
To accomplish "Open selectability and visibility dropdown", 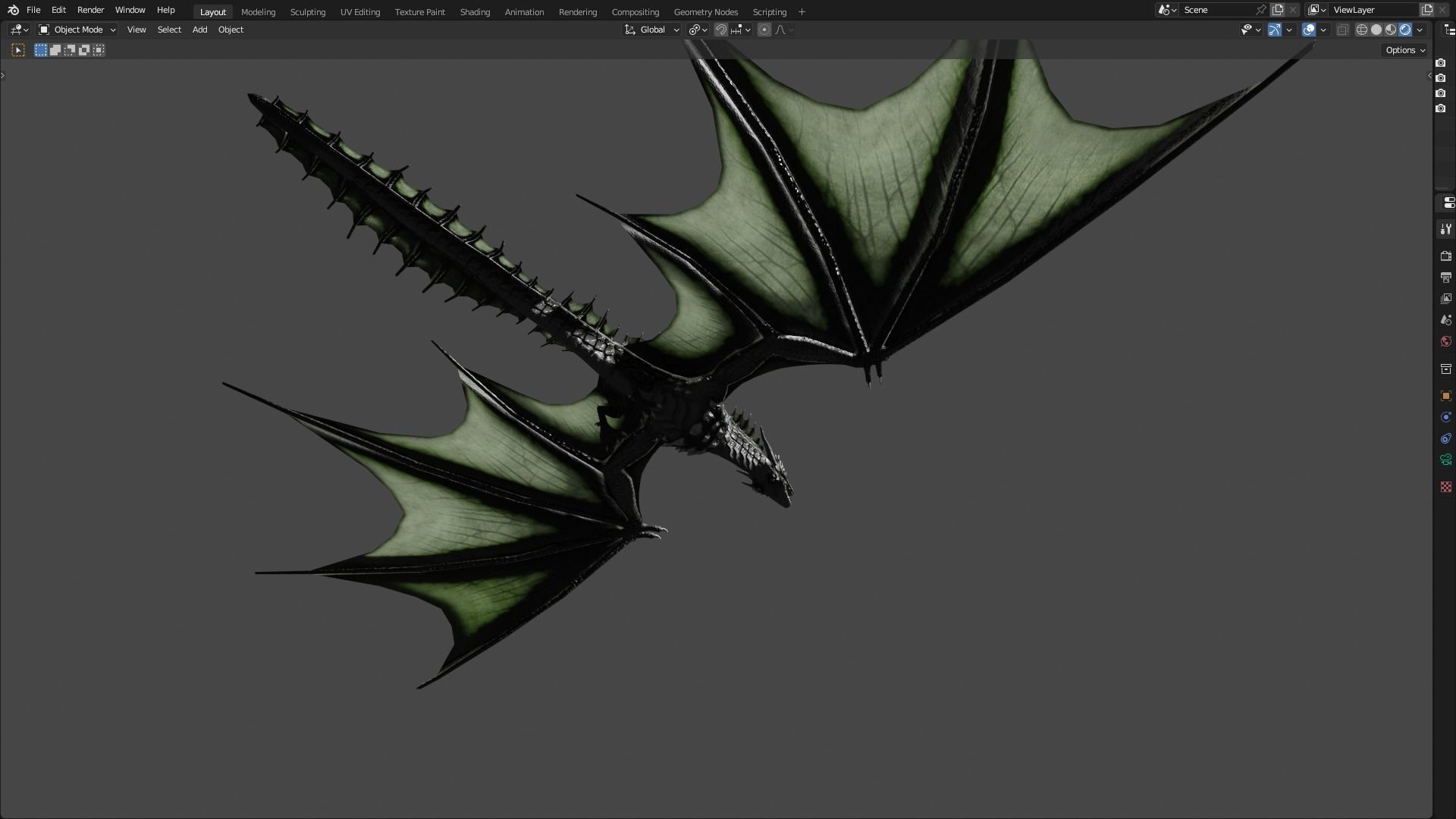I will point(1250,30).
